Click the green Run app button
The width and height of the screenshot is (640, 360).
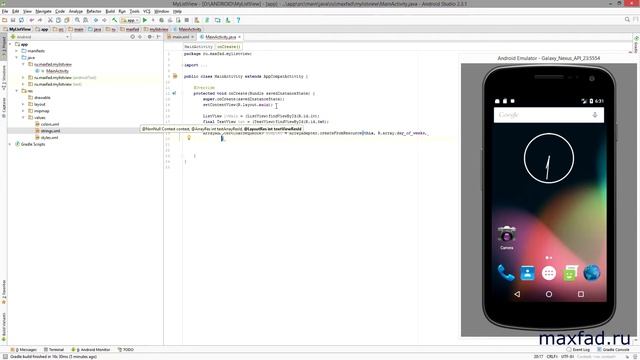click(145, 20)
